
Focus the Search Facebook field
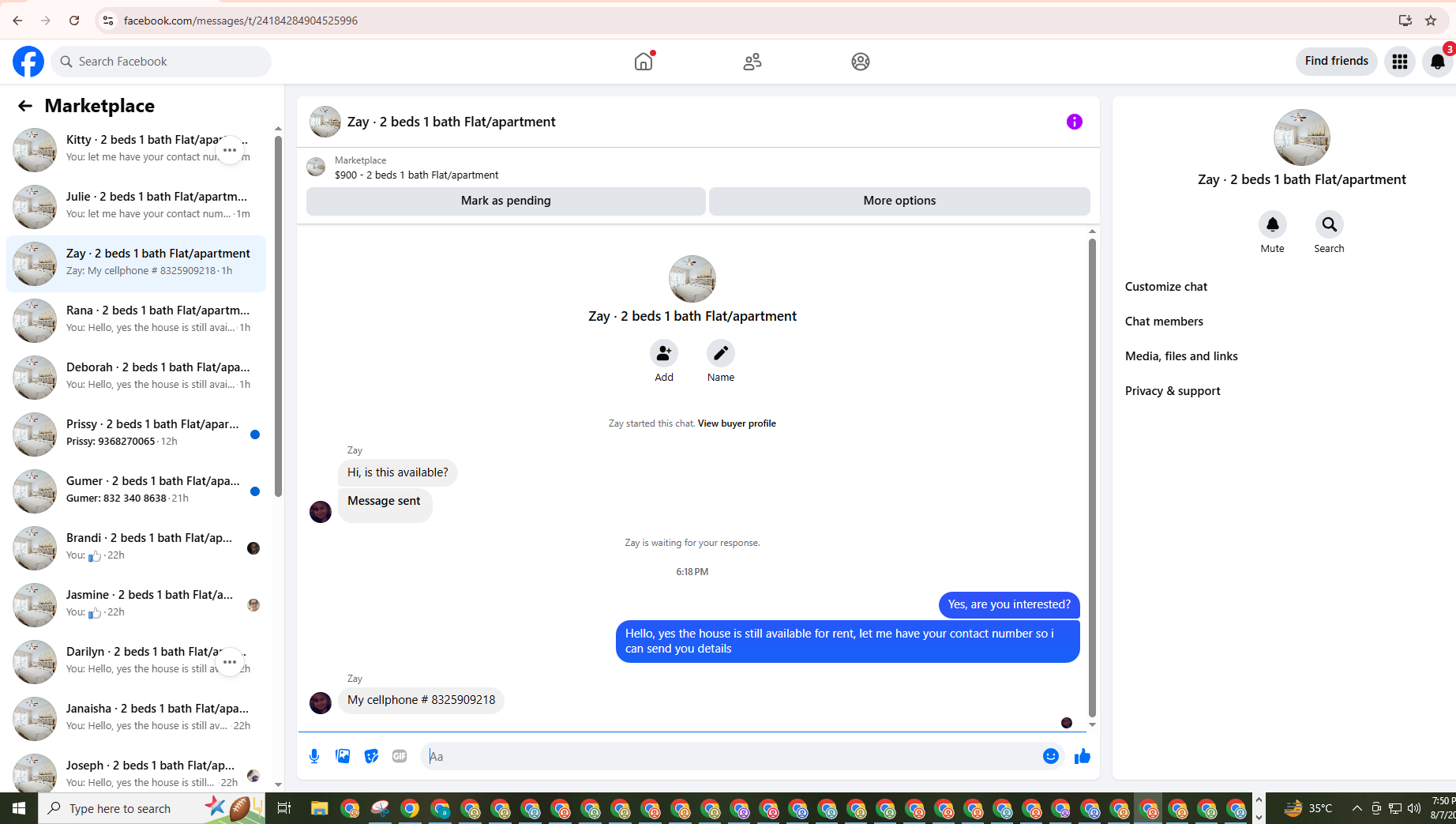pos(161,62)
